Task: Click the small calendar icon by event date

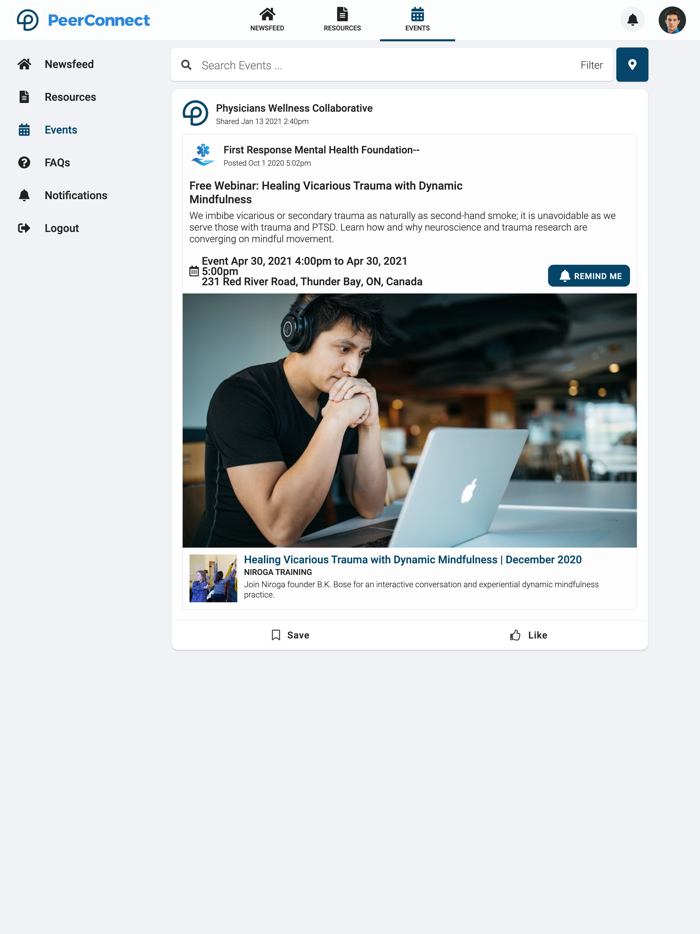Action: point(194,271)
